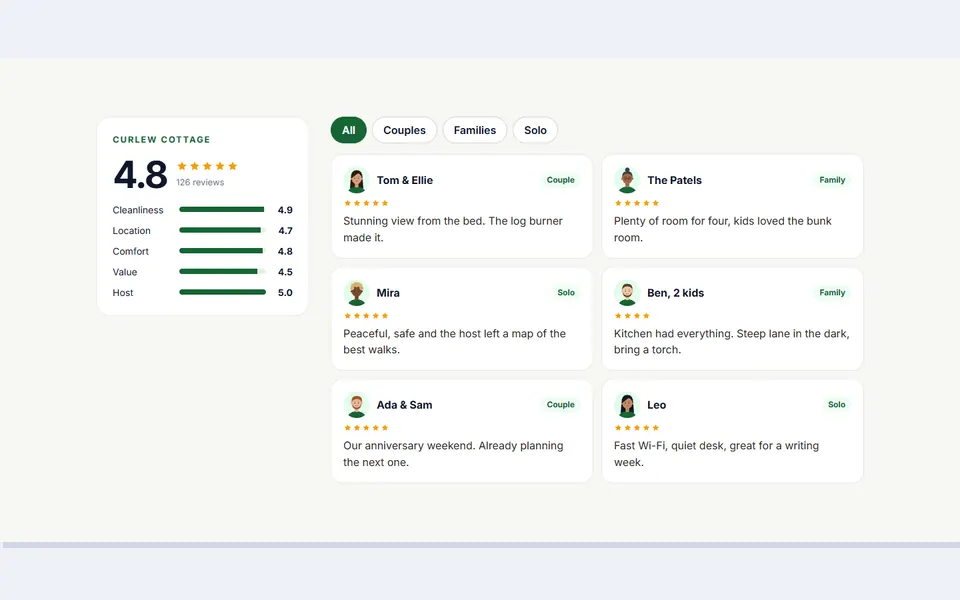This screenshot has height=600, width=960.
Task: Click Ben, 2 kids avatar
Action: point(627,293)
